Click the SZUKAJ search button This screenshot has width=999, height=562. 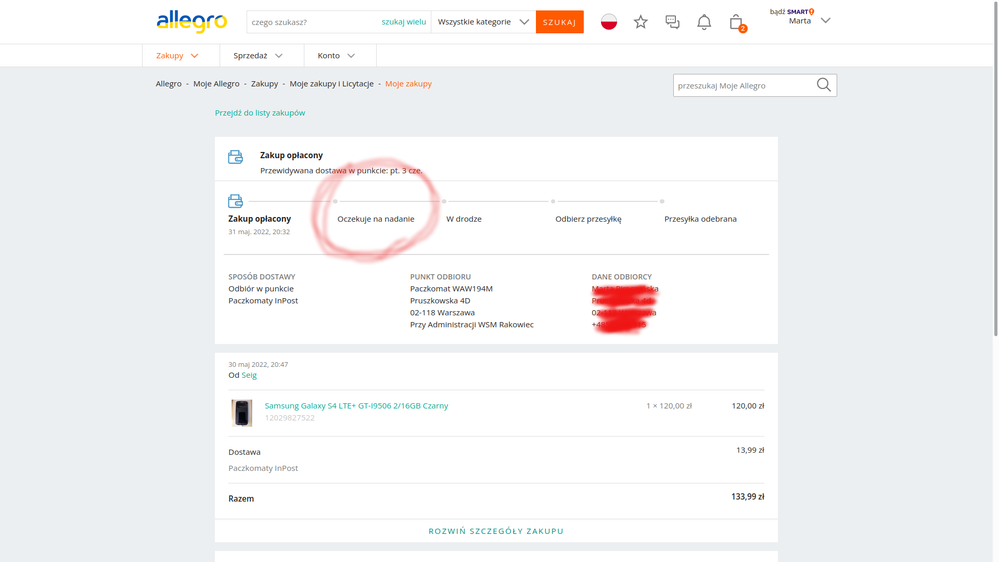(559, 22)
